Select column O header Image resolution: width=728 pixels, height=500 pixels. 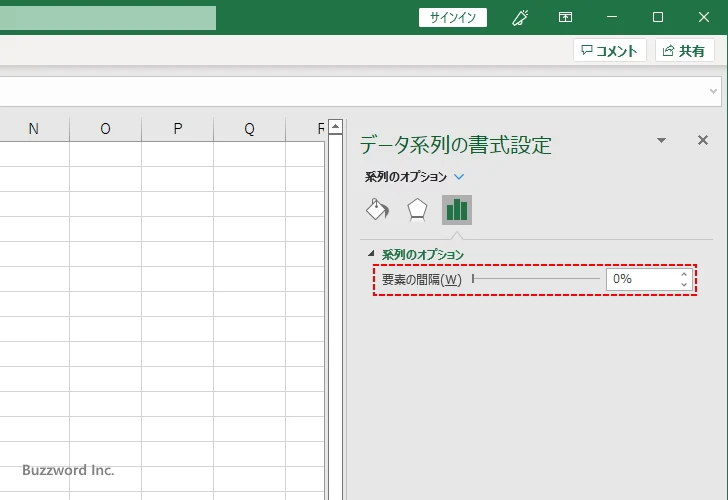pos(105,129)
